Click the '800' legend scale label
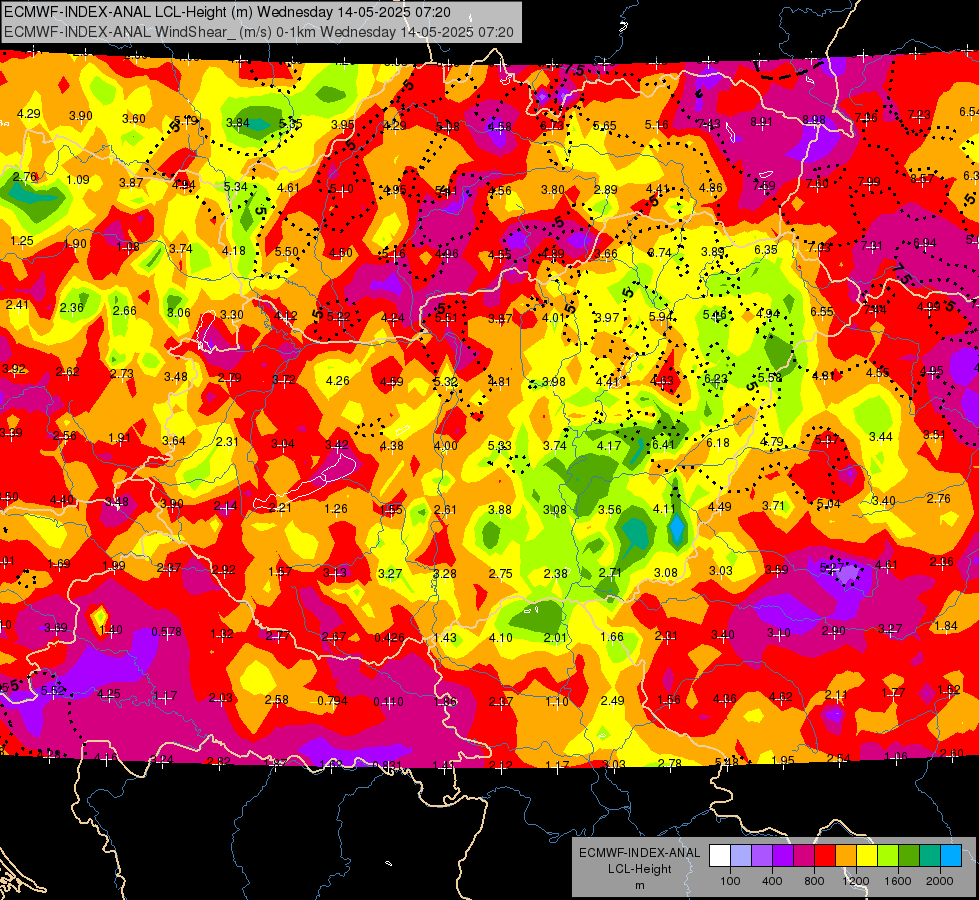Screen dimensions: 979x900 click(x=814, y=881)
